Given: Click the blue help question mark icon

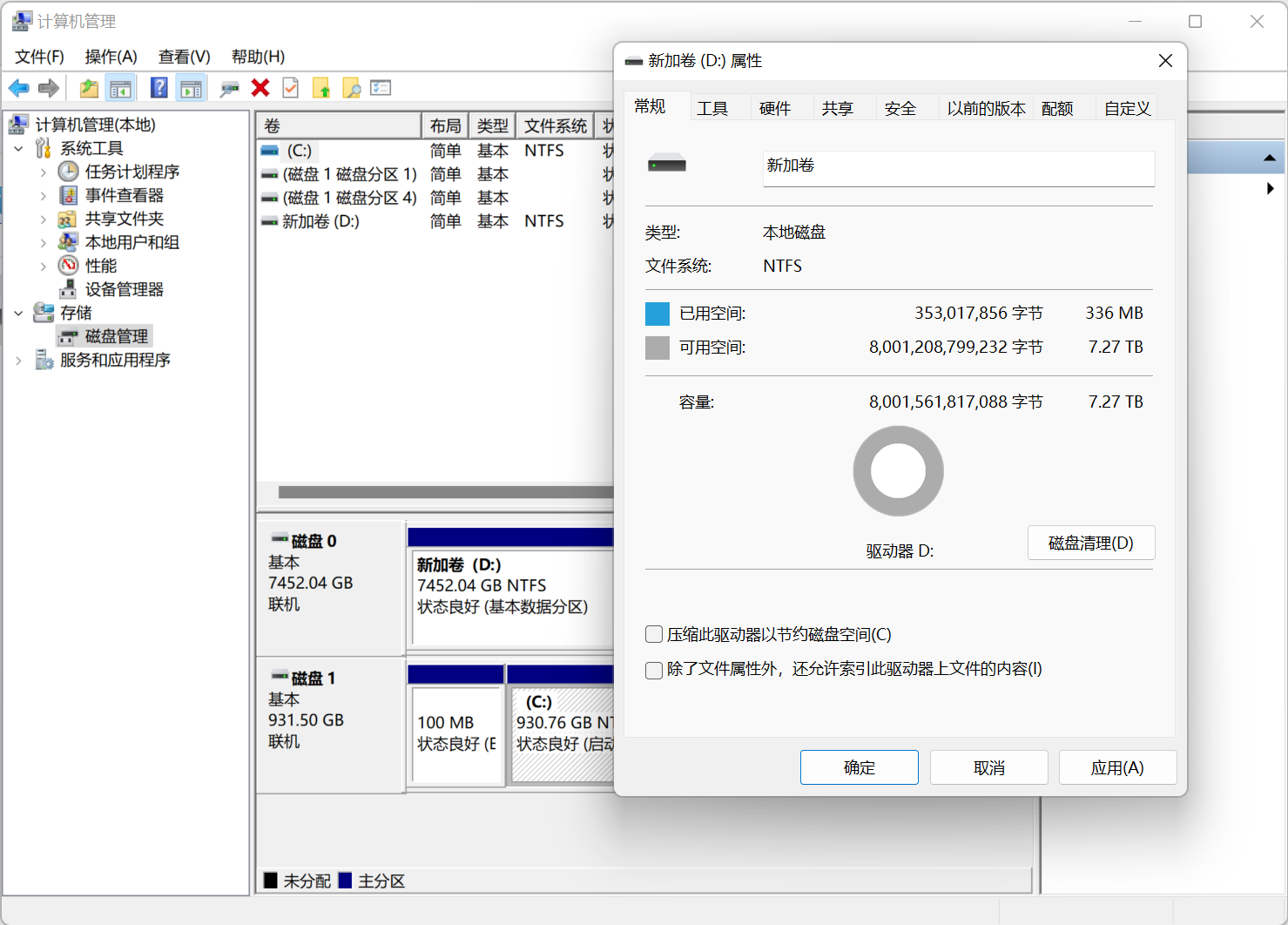Looking at the screenshot, I should (158, 88).
